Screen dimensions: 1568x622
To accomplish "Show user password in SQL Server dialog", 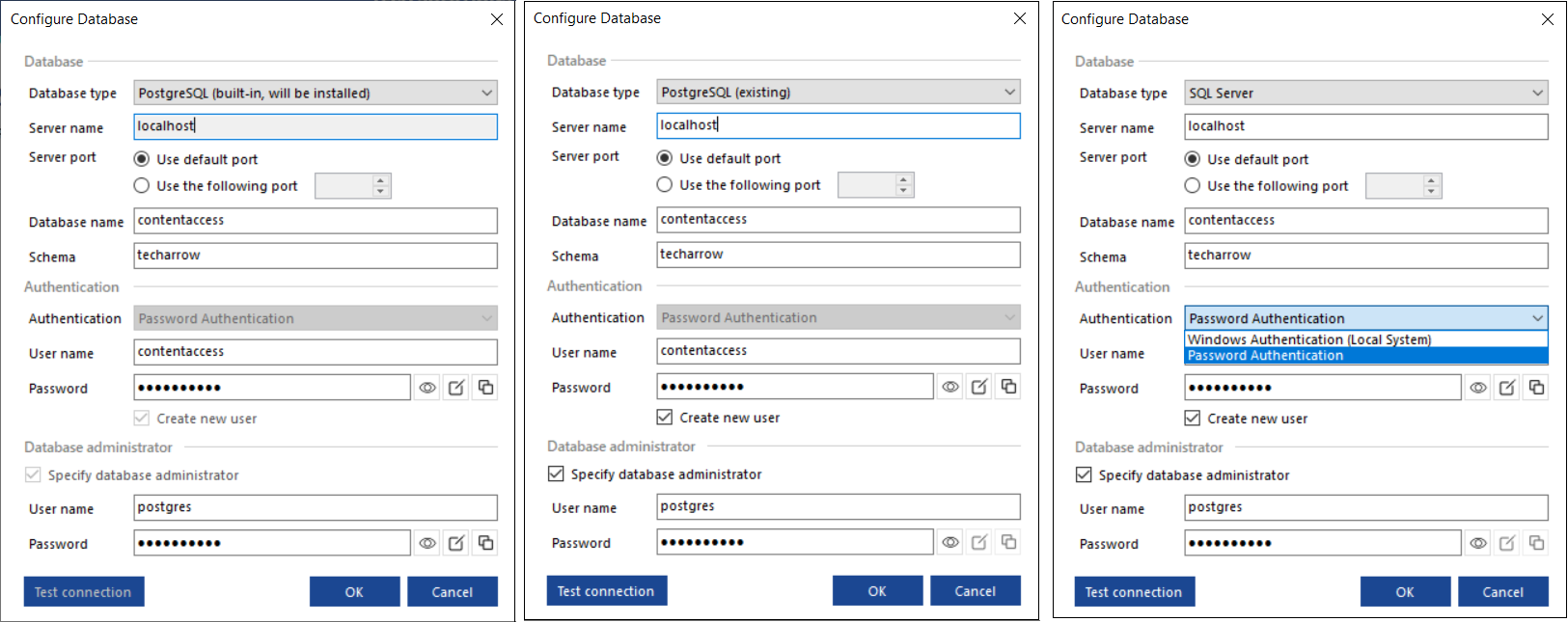I will 1478,388.
